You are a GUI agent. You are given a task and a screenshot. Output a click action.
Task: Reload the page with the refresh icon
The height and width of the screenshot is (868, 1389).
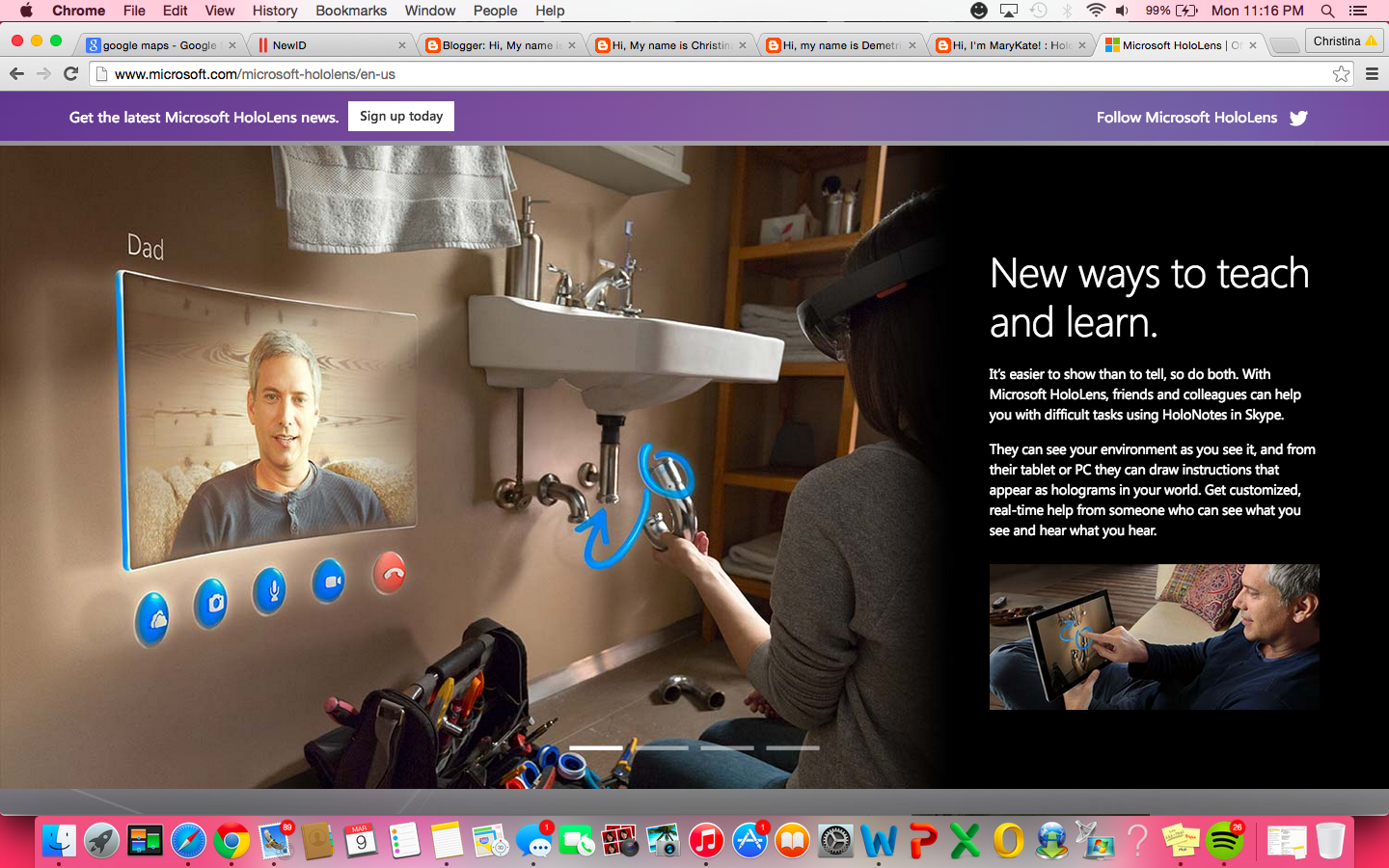[x=70, y=74]
